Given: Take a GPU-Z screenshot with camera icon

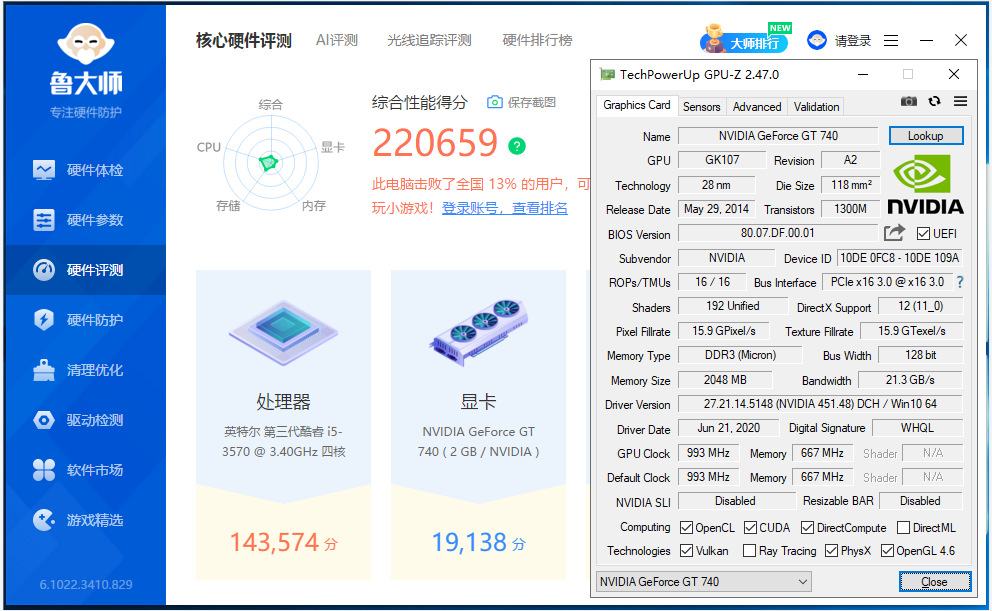Looking at the screenshot, I should [909, 101].
